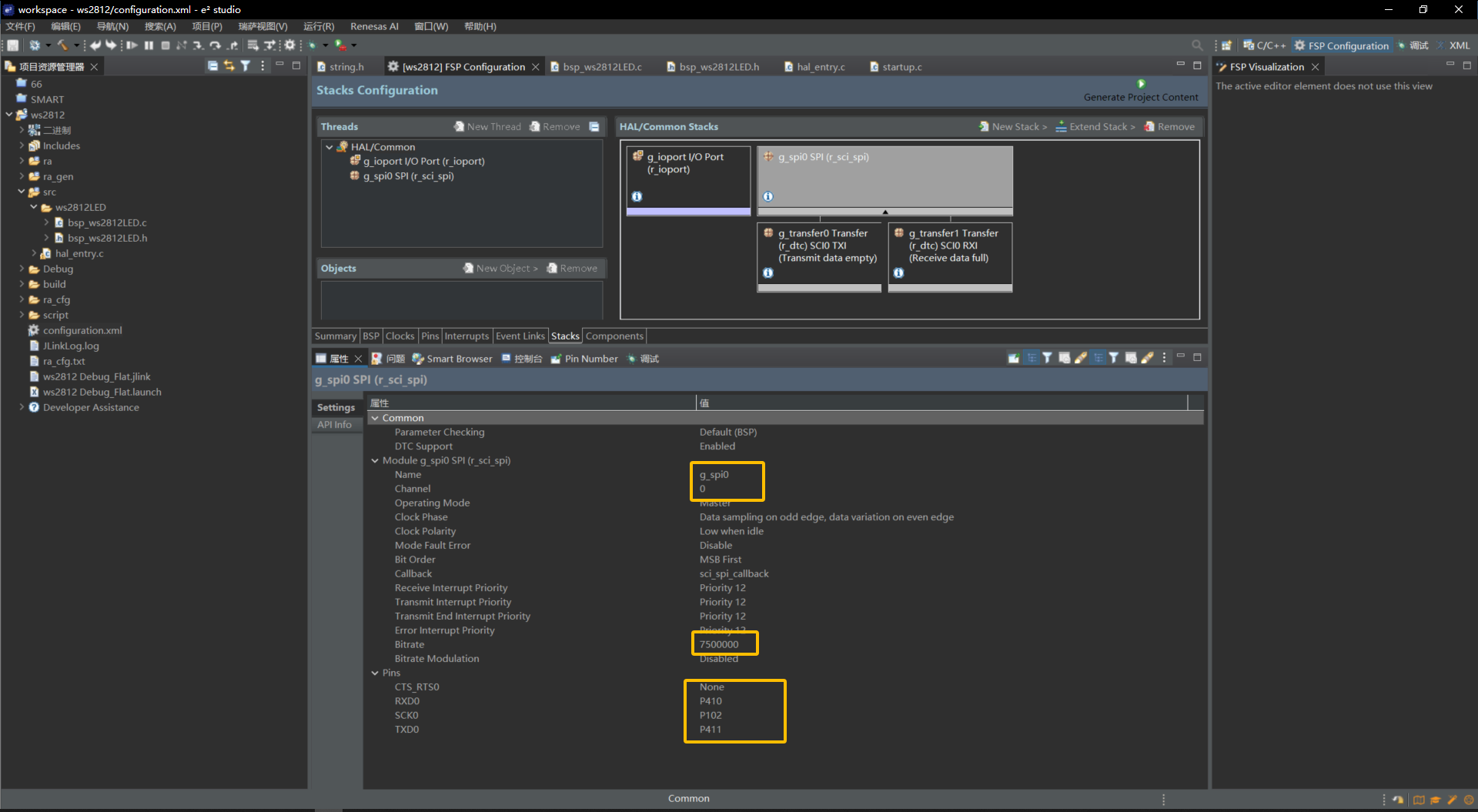Image resolution: width=1478 pixels, height=812 pixels.
Task: Collapse all in project explorer toolbar
Action: pyautogui.click(x=212, y=66)
